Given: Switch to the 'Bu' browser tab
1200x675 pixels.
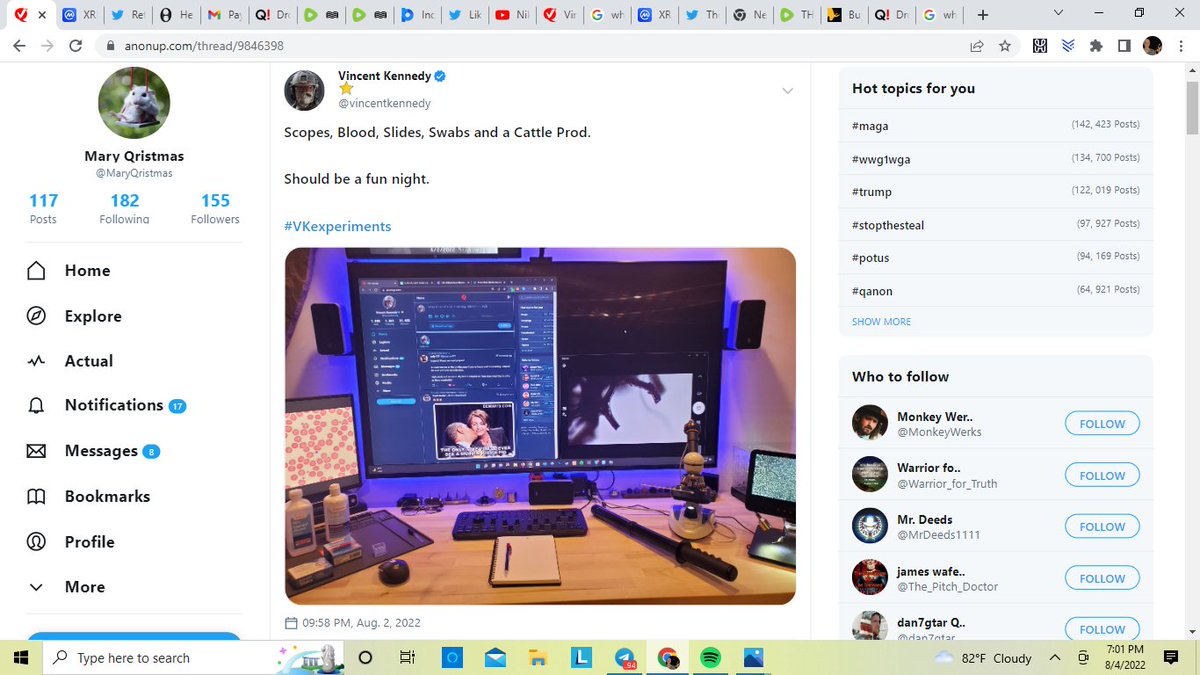Looking at the screenshot, I should [x=842, y=15].
